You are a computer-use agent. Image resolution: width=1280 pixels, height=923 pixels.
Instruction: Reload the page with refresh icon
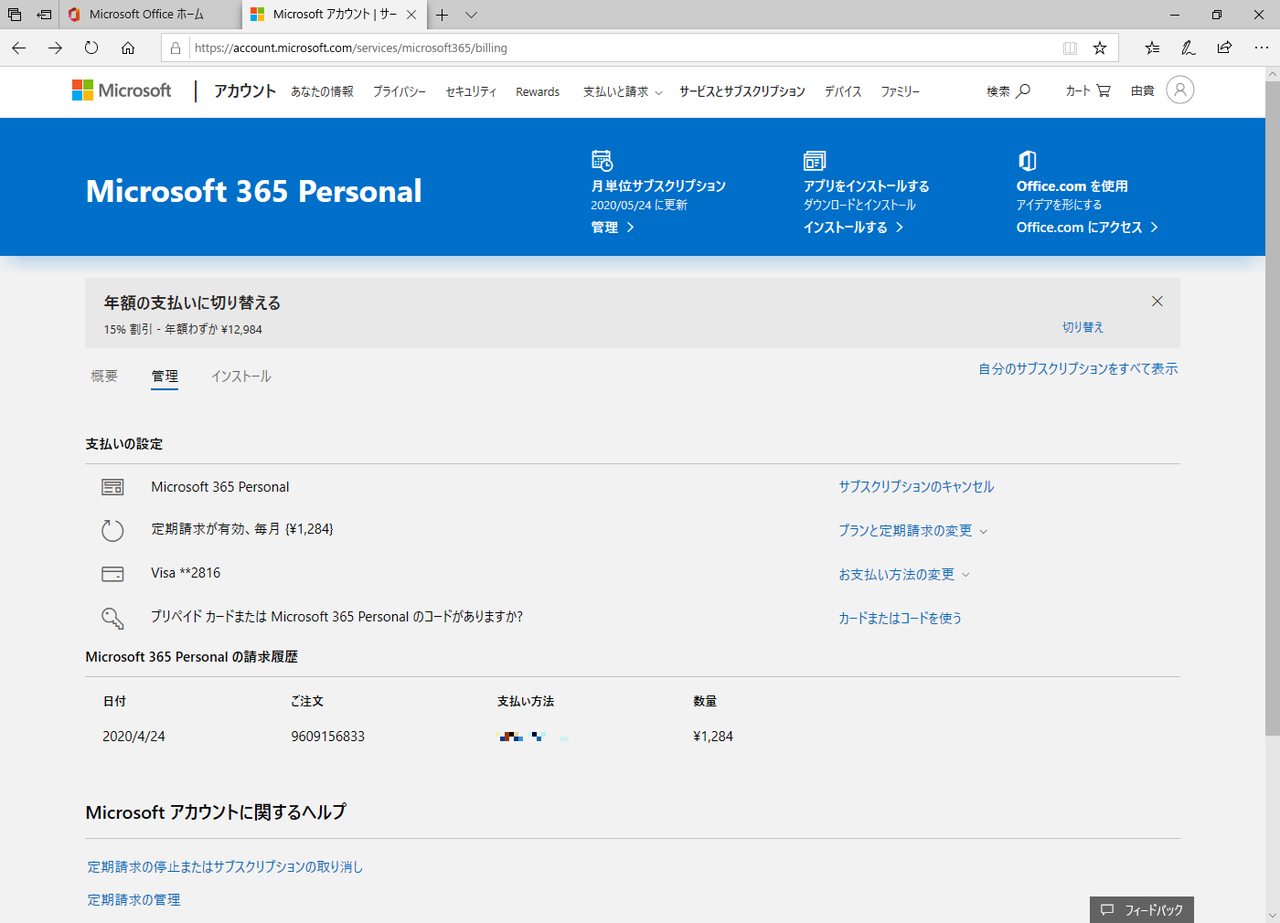point(91,47)
